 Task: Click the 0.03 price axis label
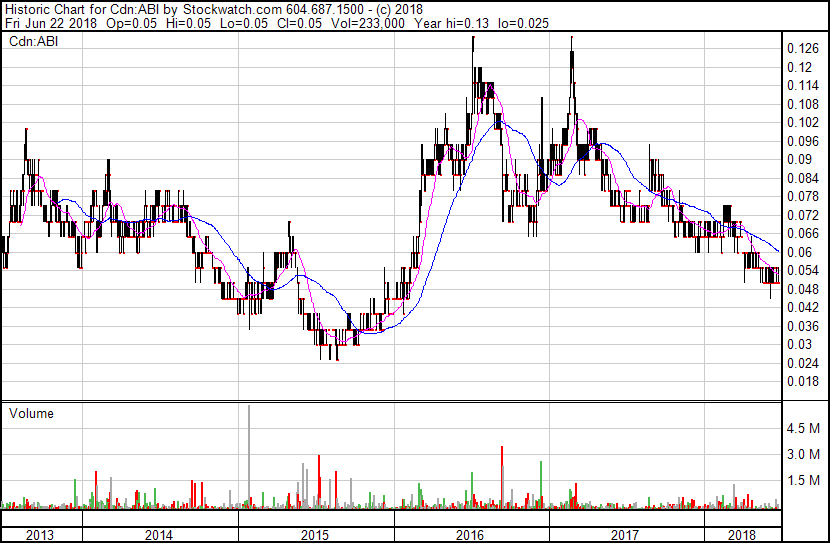click(x=799, y=345)
